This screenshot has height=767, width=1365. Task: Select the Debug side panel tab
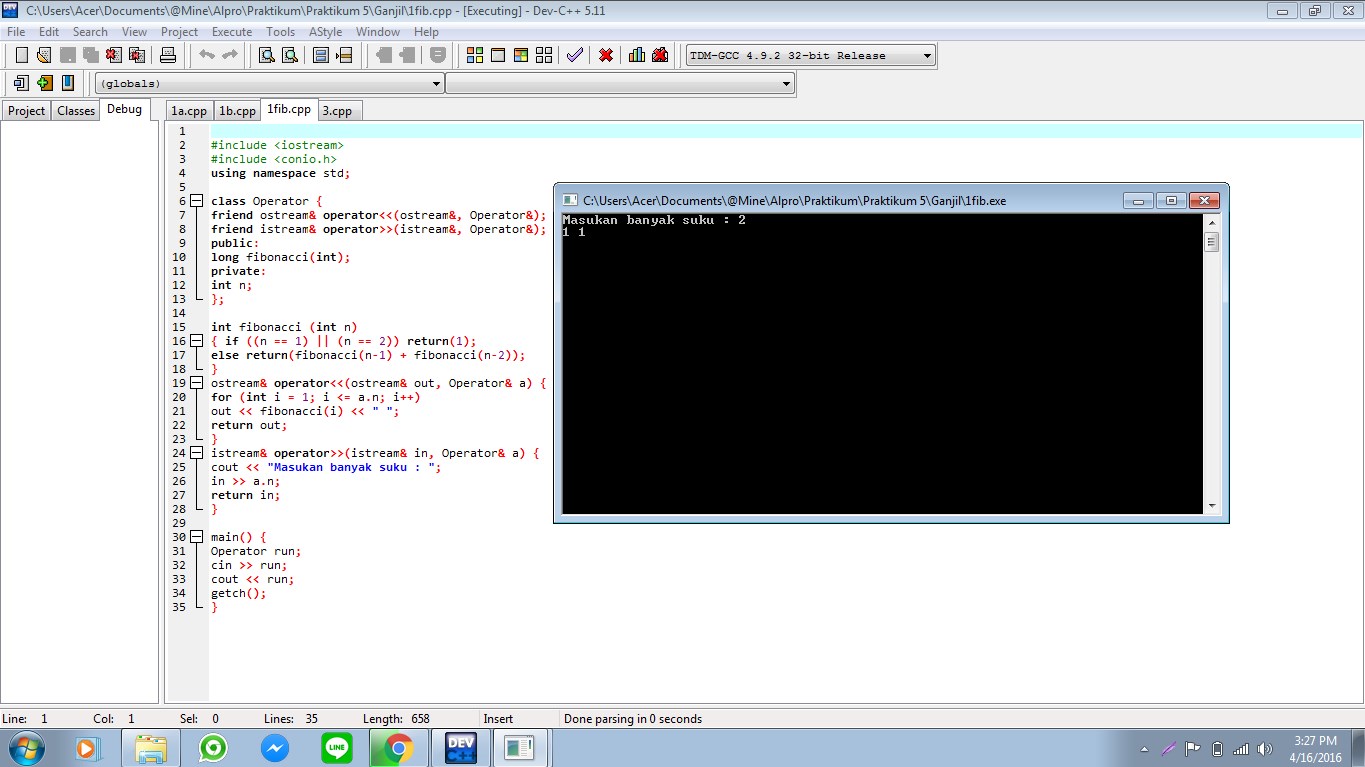(x=125, y=109)
